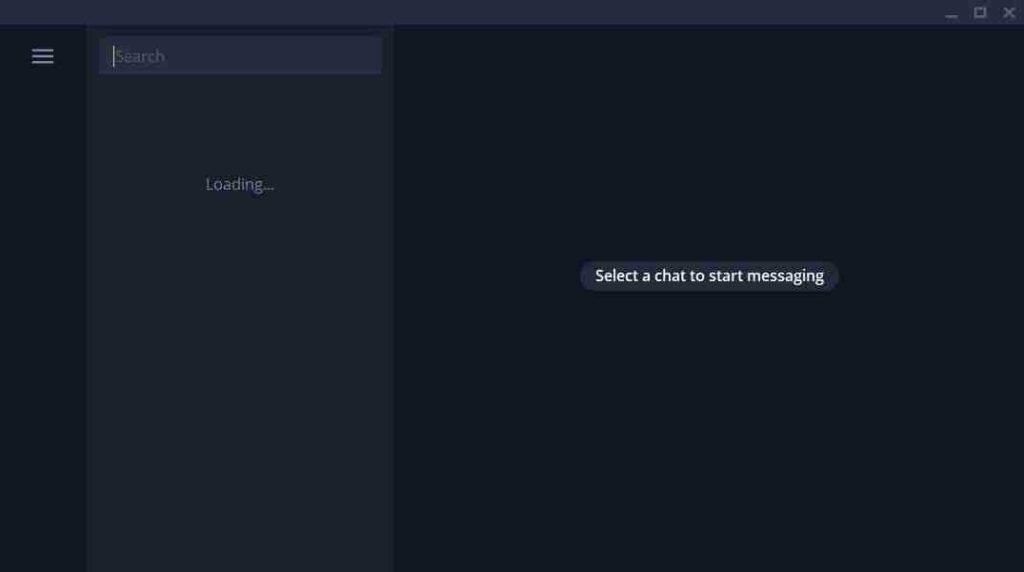1024x572 pixels.
Task: Activate the search bar at top of chat list
Action: click(240, 56)
